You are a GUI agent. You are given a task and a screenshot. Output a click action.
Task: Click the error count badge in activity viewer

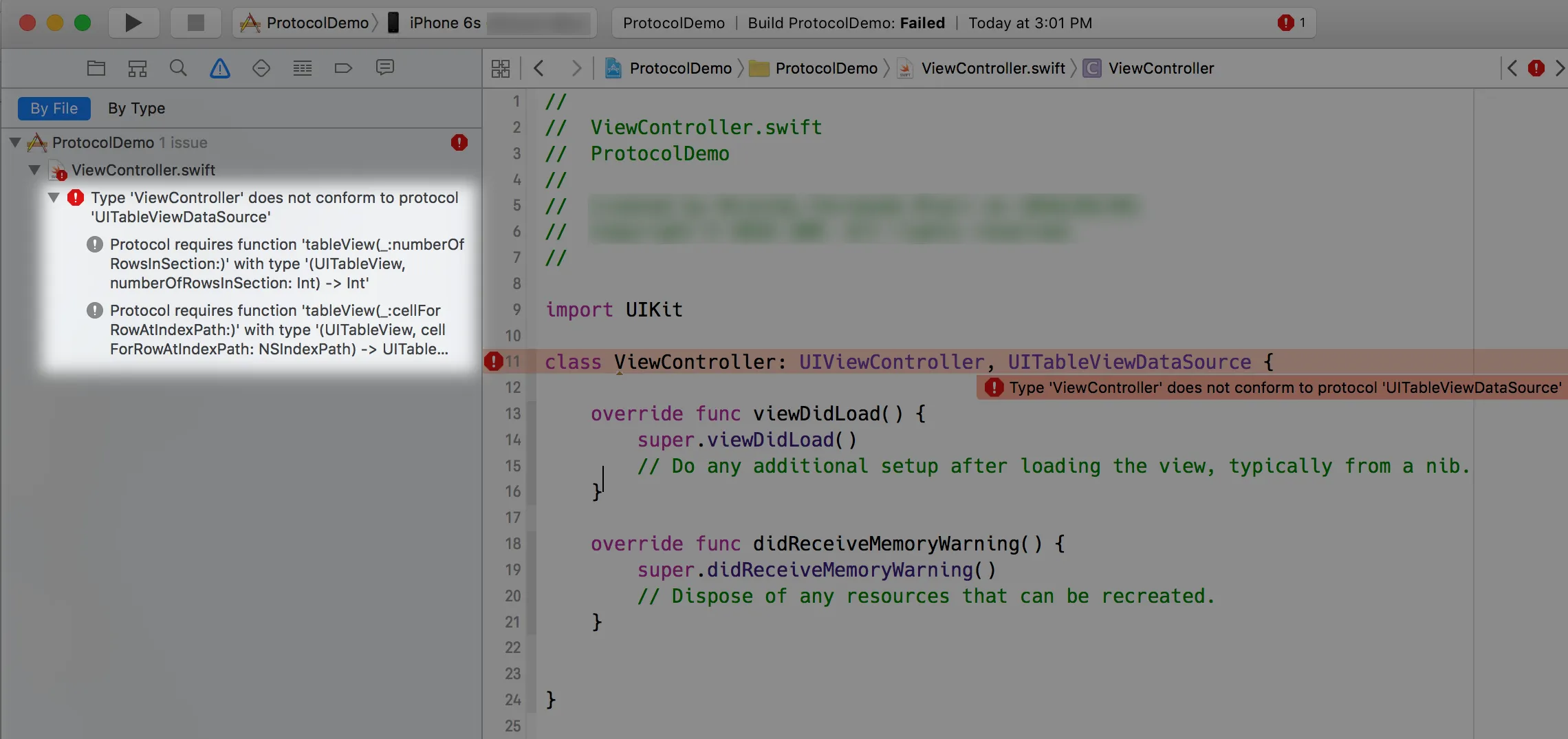[x=1292, y=23]
